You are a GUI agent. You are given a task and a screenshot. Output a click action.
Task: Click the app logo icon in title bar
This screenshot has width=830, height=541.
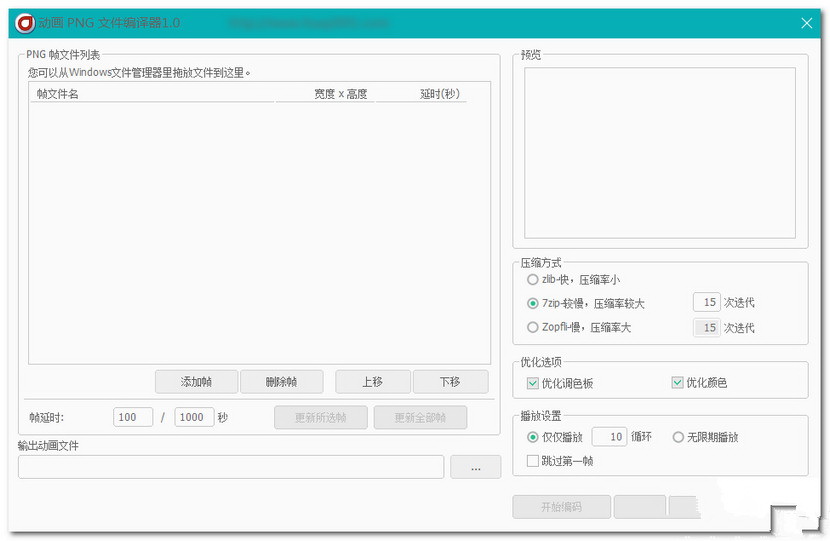click(x=24, y=23)
